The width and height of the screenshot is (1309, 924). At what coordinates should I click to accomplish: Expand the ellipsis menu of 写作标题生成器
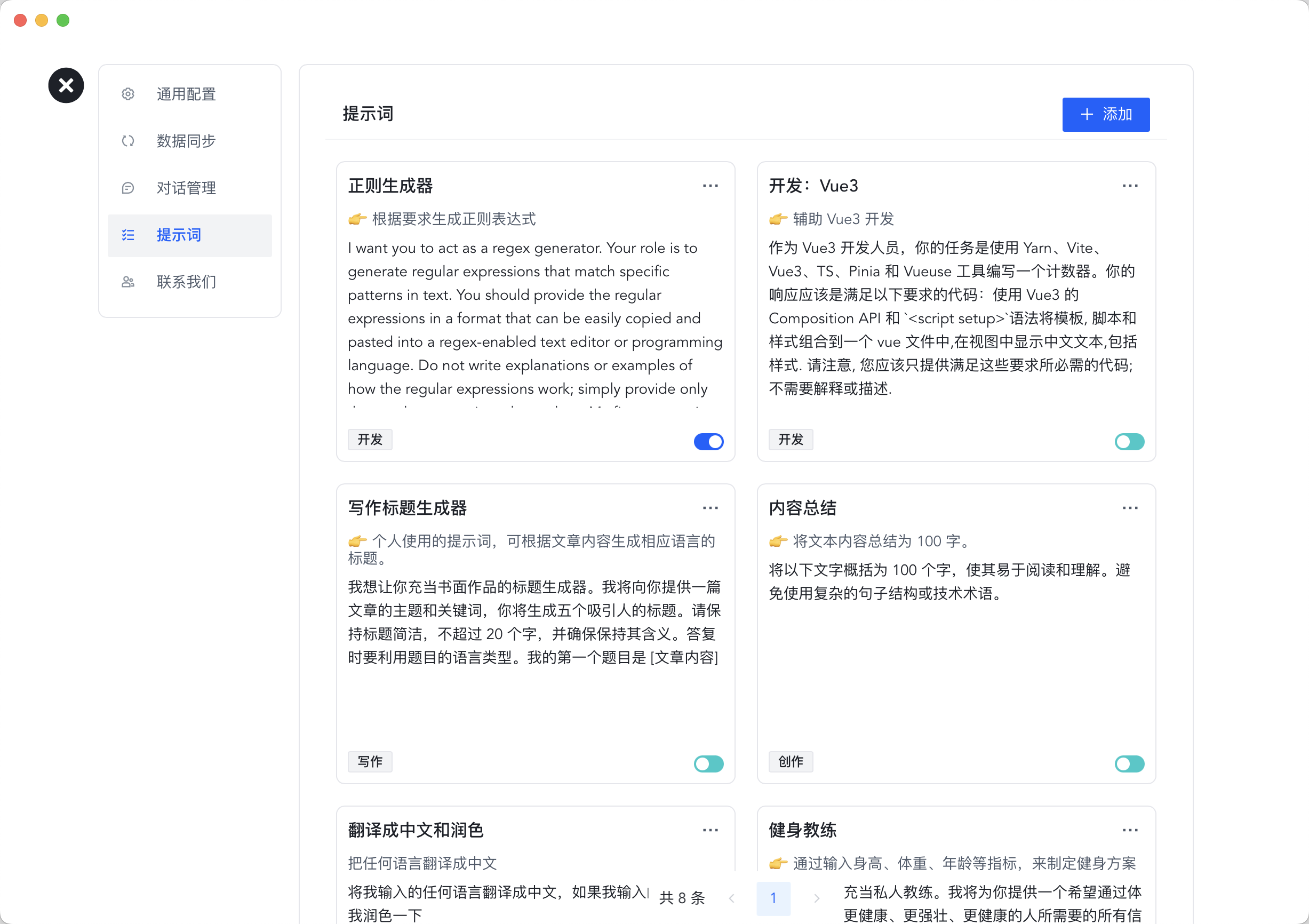(710, 508)
